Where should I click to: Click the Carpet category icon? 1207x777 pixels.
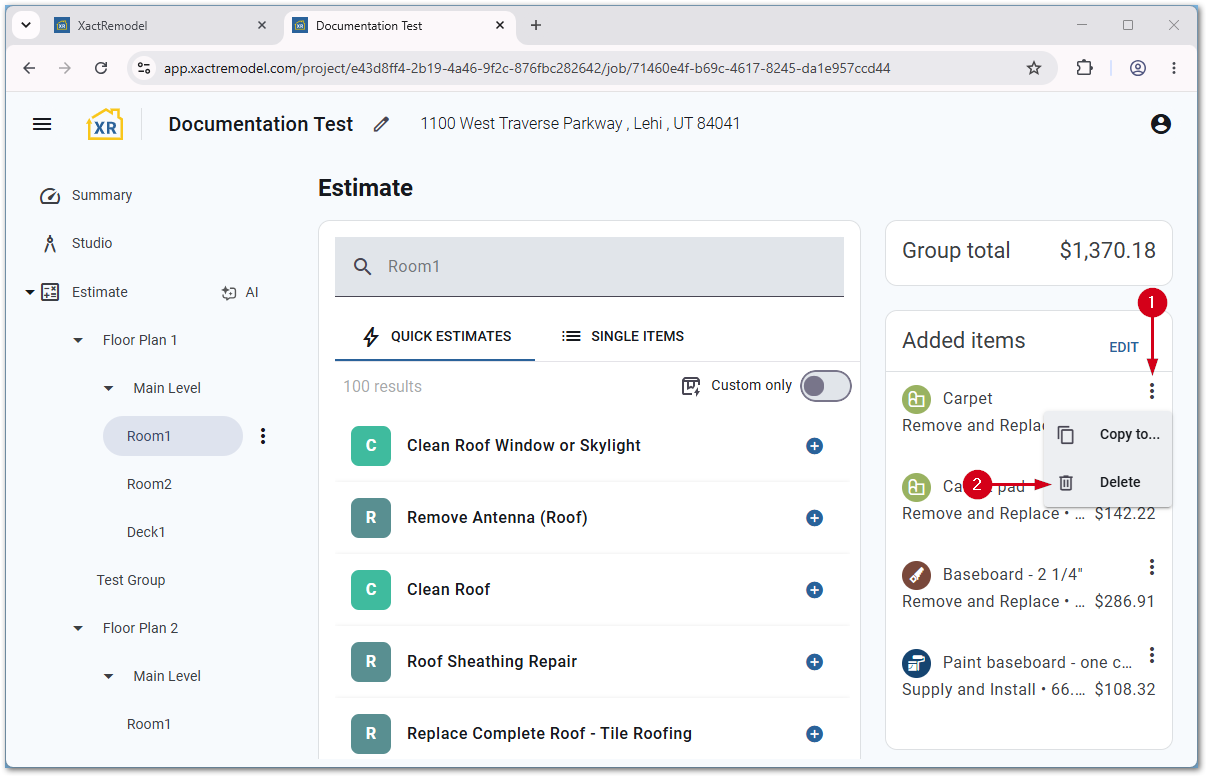click(x=916, y=399)
